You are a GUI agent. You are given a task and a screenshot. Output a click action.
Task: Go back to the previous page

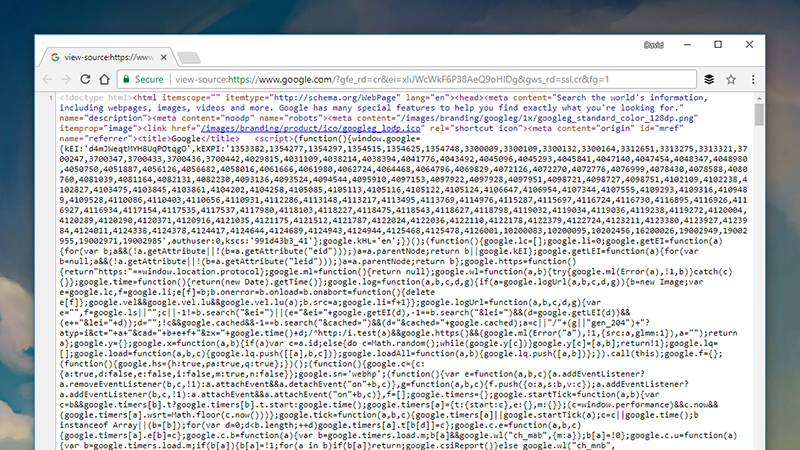[47, 79]
